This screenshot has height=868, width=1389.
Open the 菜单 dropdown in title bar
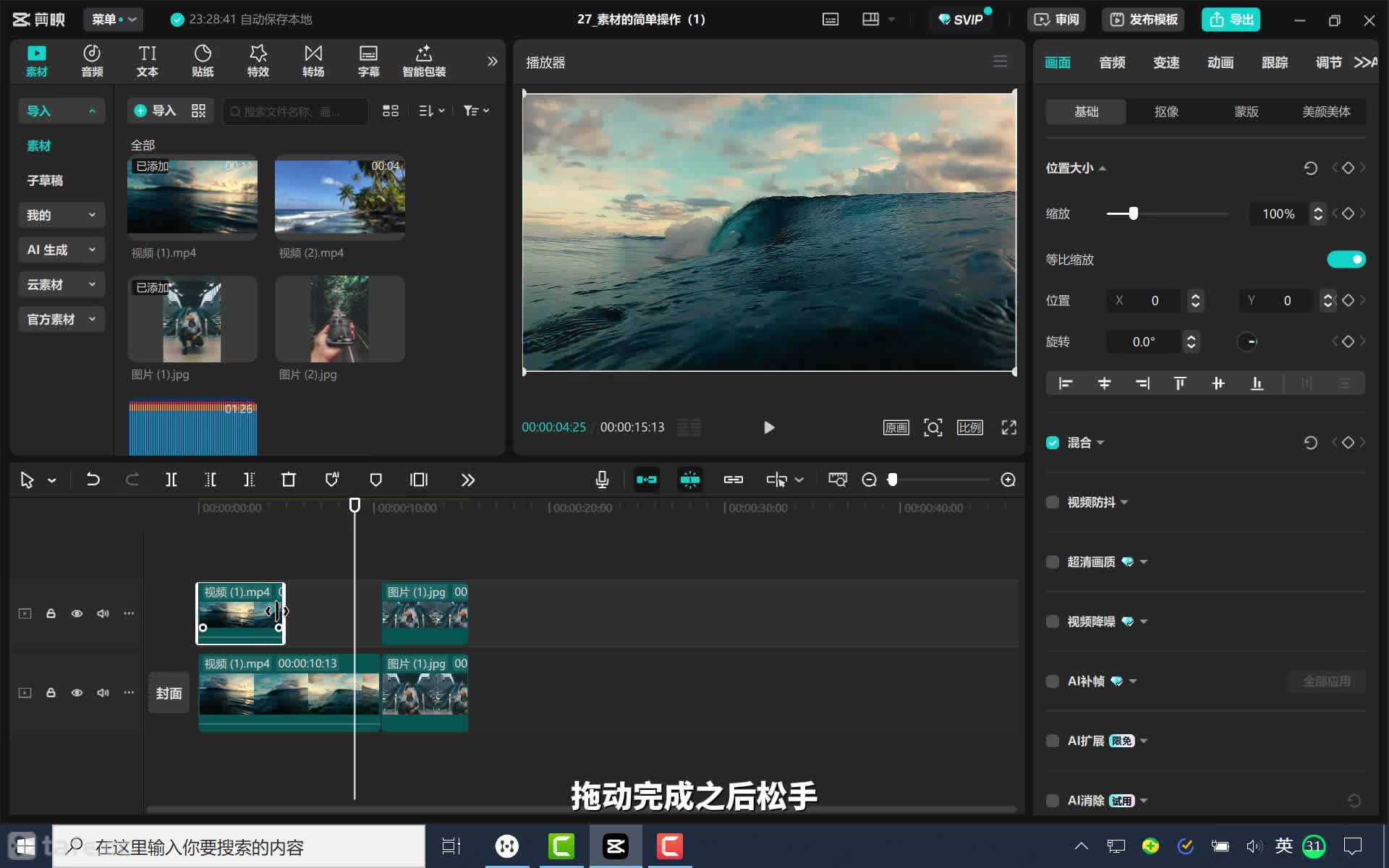click(x=114, y=20)
